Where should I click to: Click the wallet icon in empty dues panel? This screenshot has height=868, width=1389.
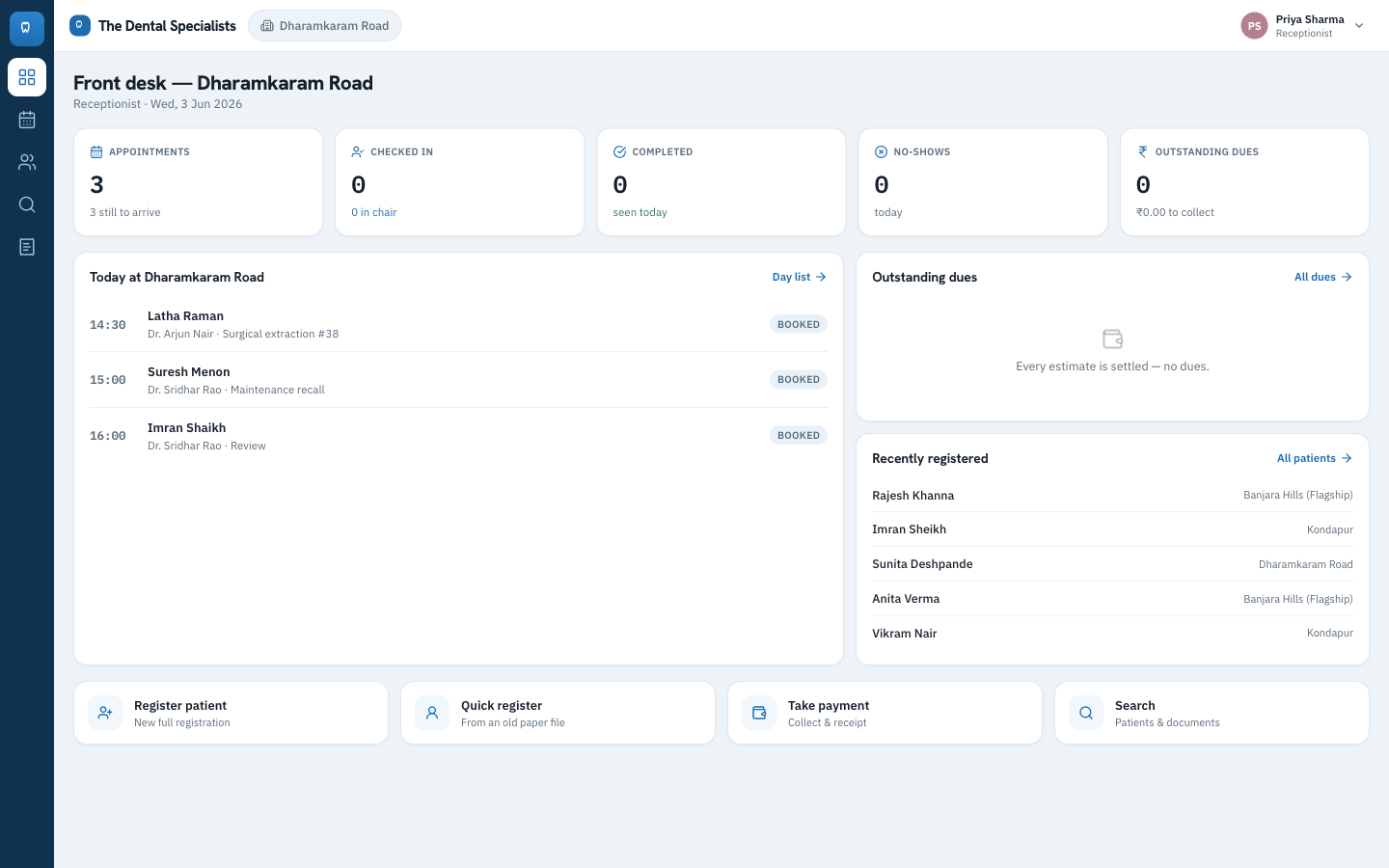(x=1112, y=339)
